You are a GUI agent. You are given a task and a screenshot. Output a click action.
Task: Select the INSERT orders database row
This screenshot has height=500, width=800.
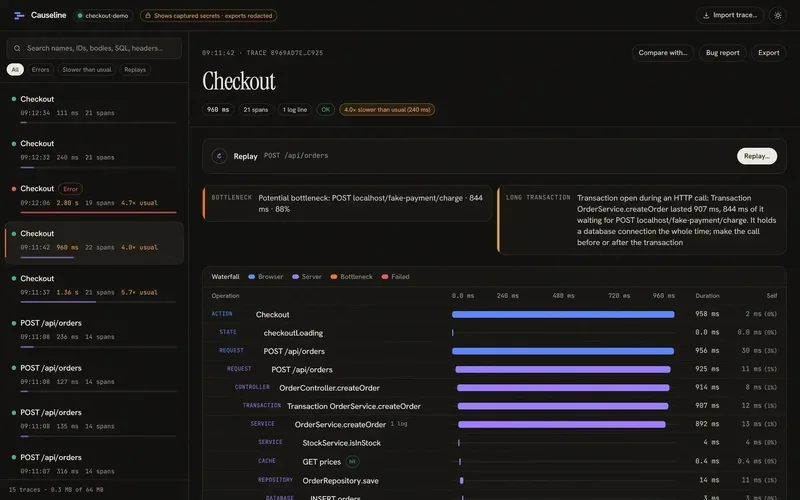[494, 496]
